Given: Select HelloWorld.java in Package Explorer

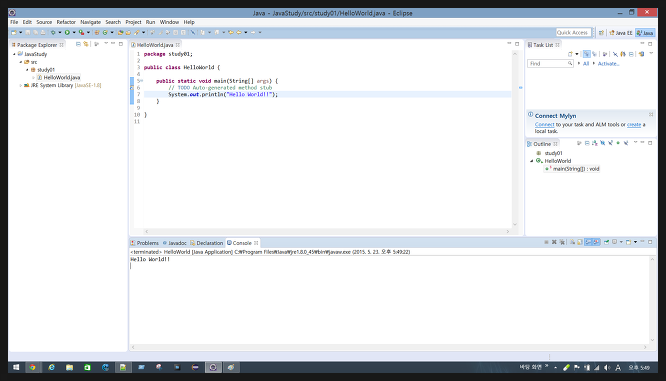Looking at the screenshot, I should (x=58, y=77).
